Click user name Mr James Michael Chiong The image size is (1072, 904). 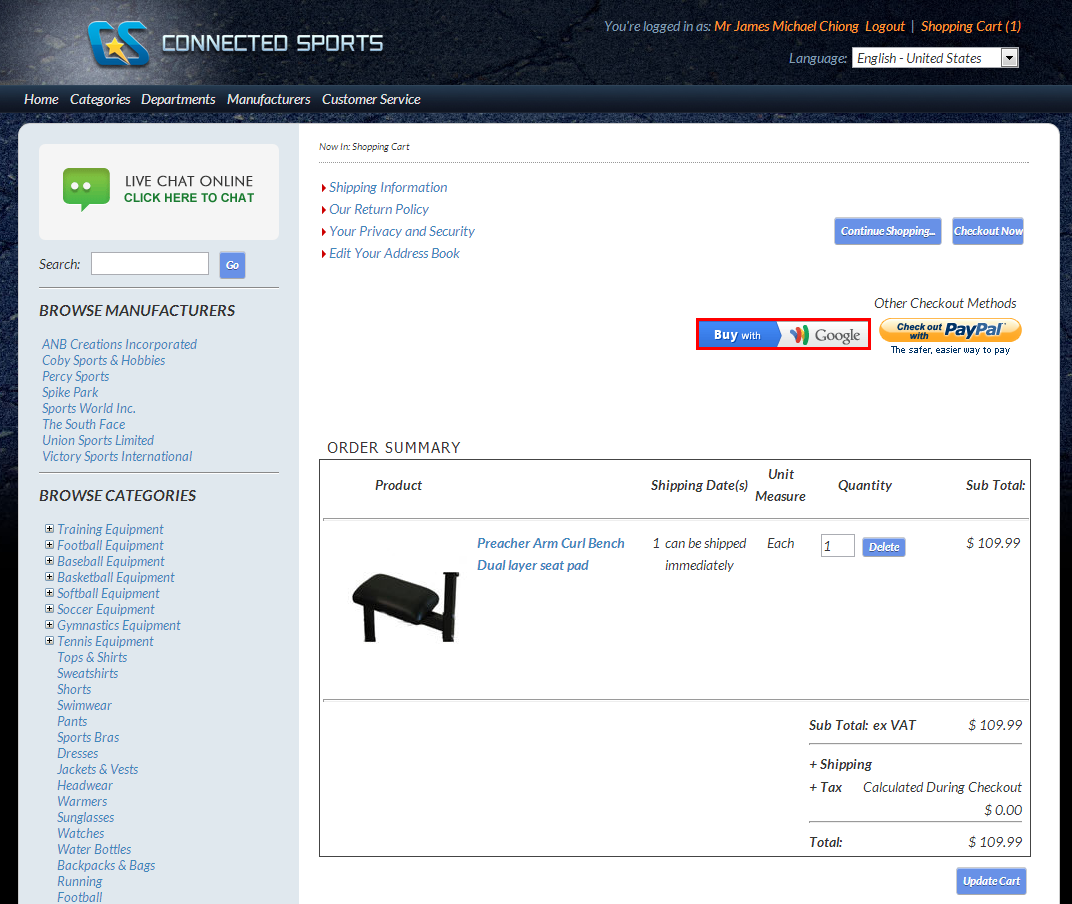click(786, 26)
